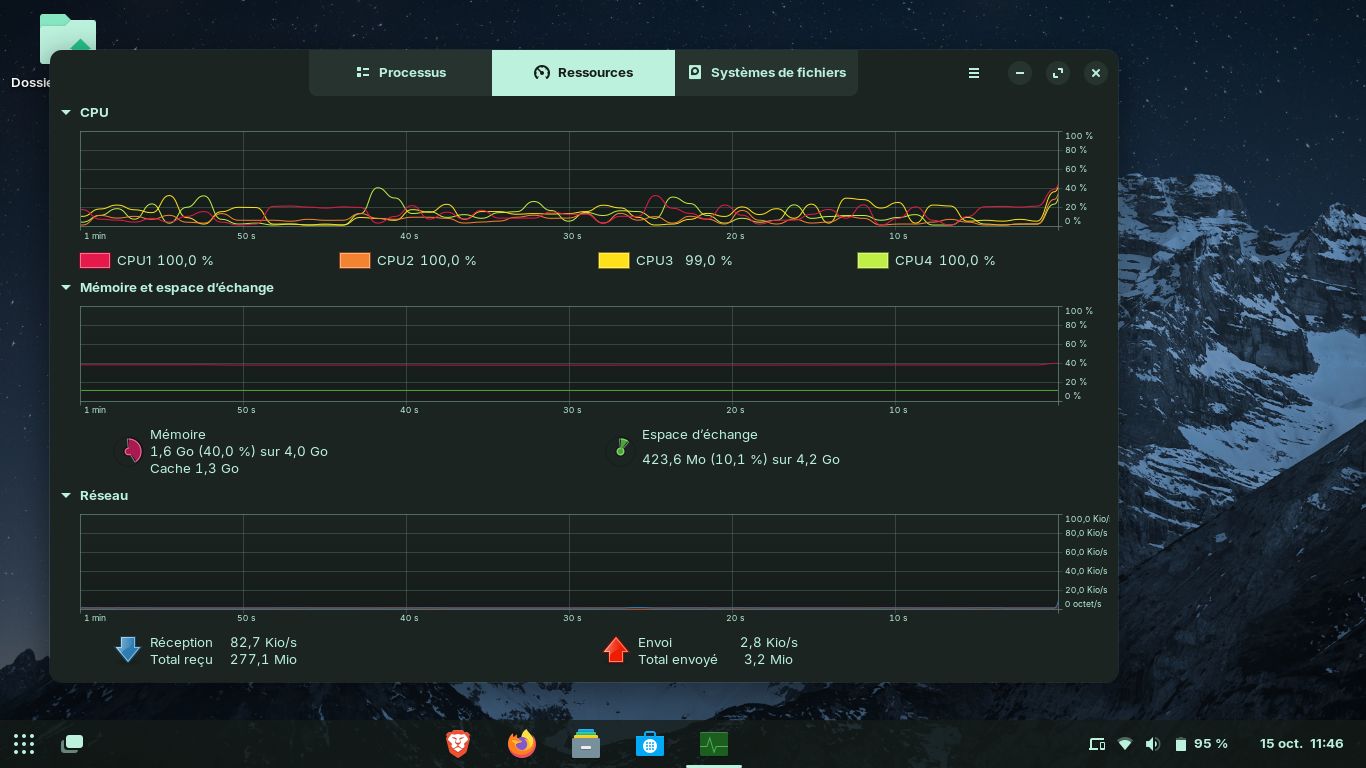The height and width of the screenshot is (768, 1366).
Task: Open the software store from dock
Action: [x=650, y=744]
